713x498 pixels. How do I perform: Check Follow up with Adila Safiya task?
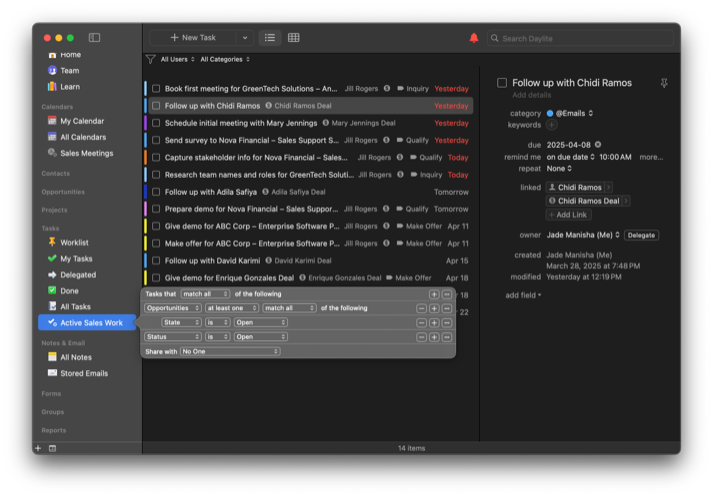pyautogui.click(x=156, y=192)
